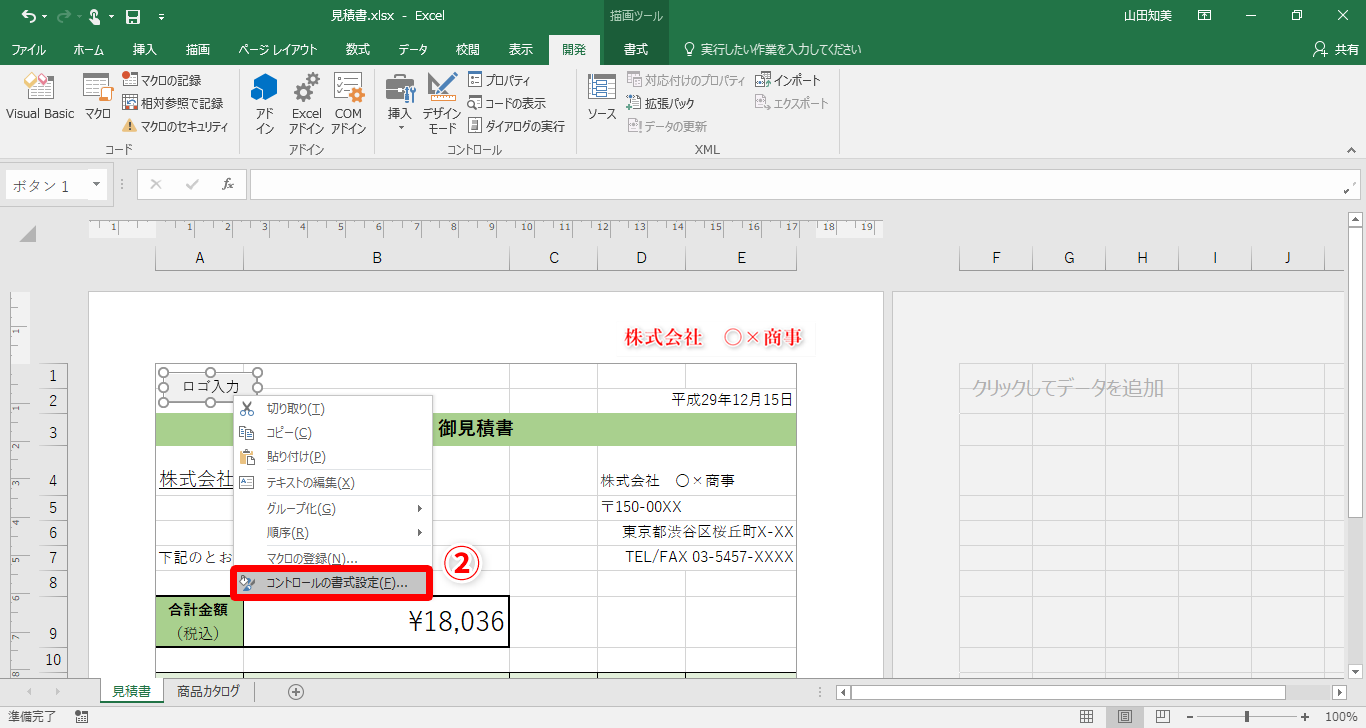Viewport: 1366px width, 728px height.
Task: Switch to the ページ レイアウト tab
Action: (x=278, y=49)
